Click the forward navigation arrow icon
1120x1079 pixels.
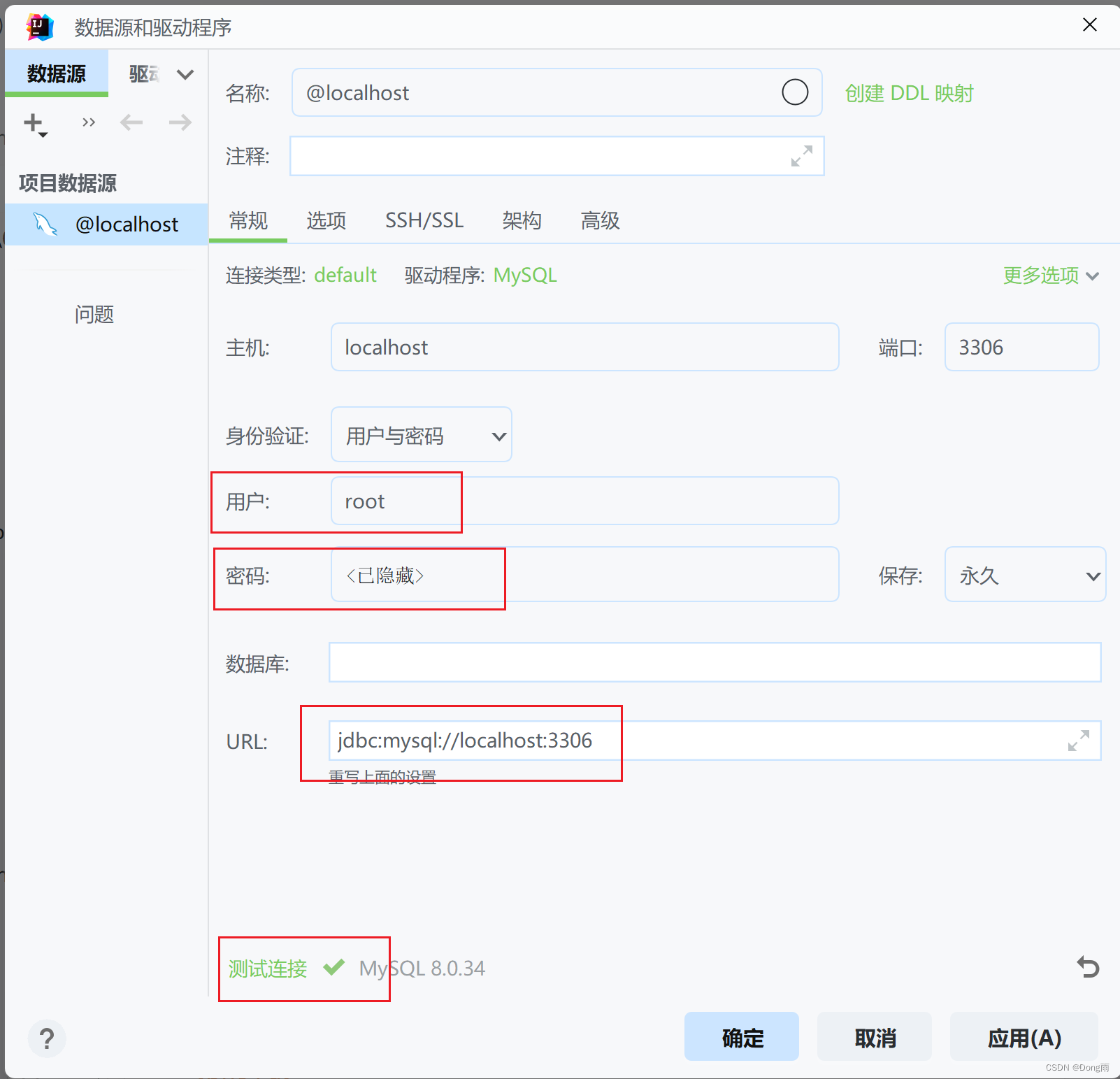pos(180,122)
